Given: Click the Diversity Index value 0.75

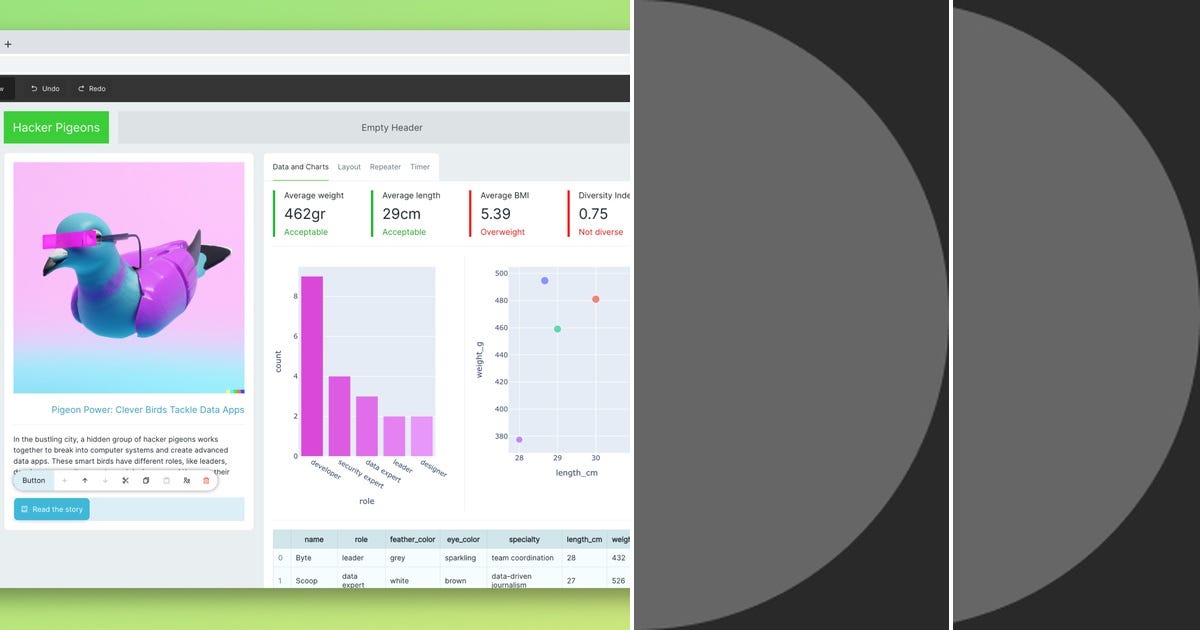Looking at the screenshot, I should click(593, 214).
